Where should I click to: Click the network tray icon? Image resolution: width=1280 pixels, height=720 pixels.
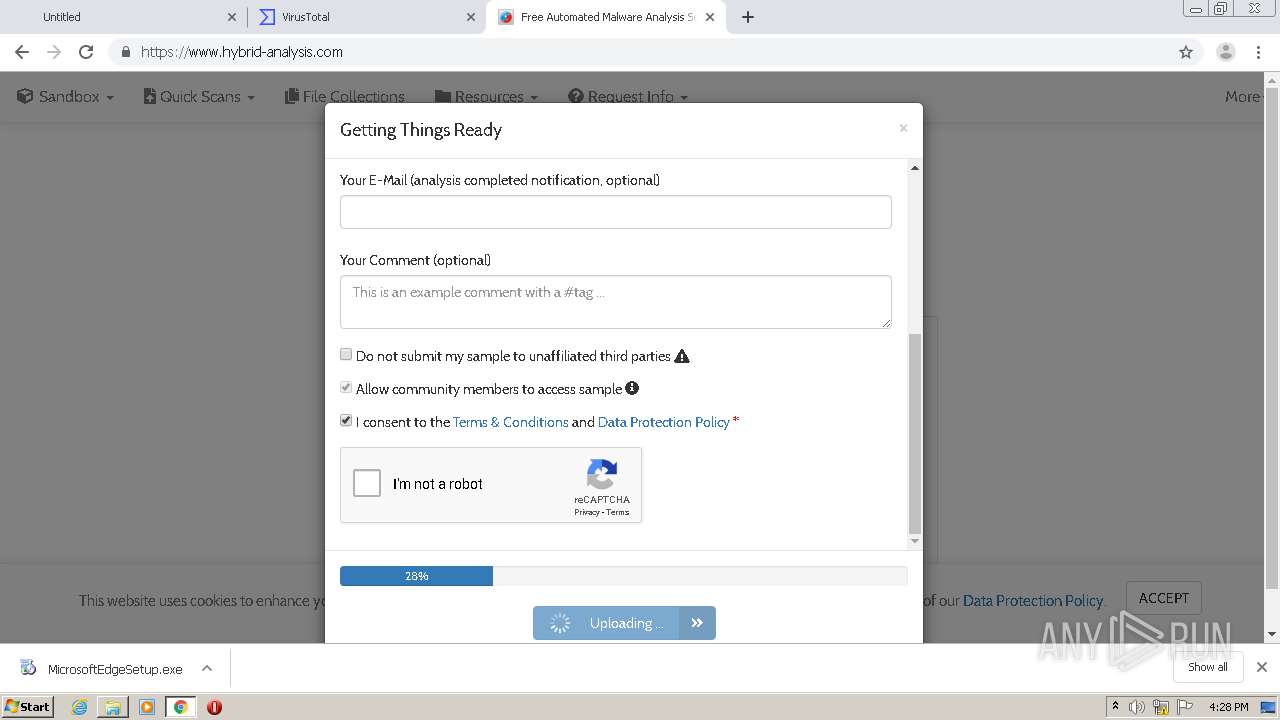pyautogui.click(x=1161, y=707)
